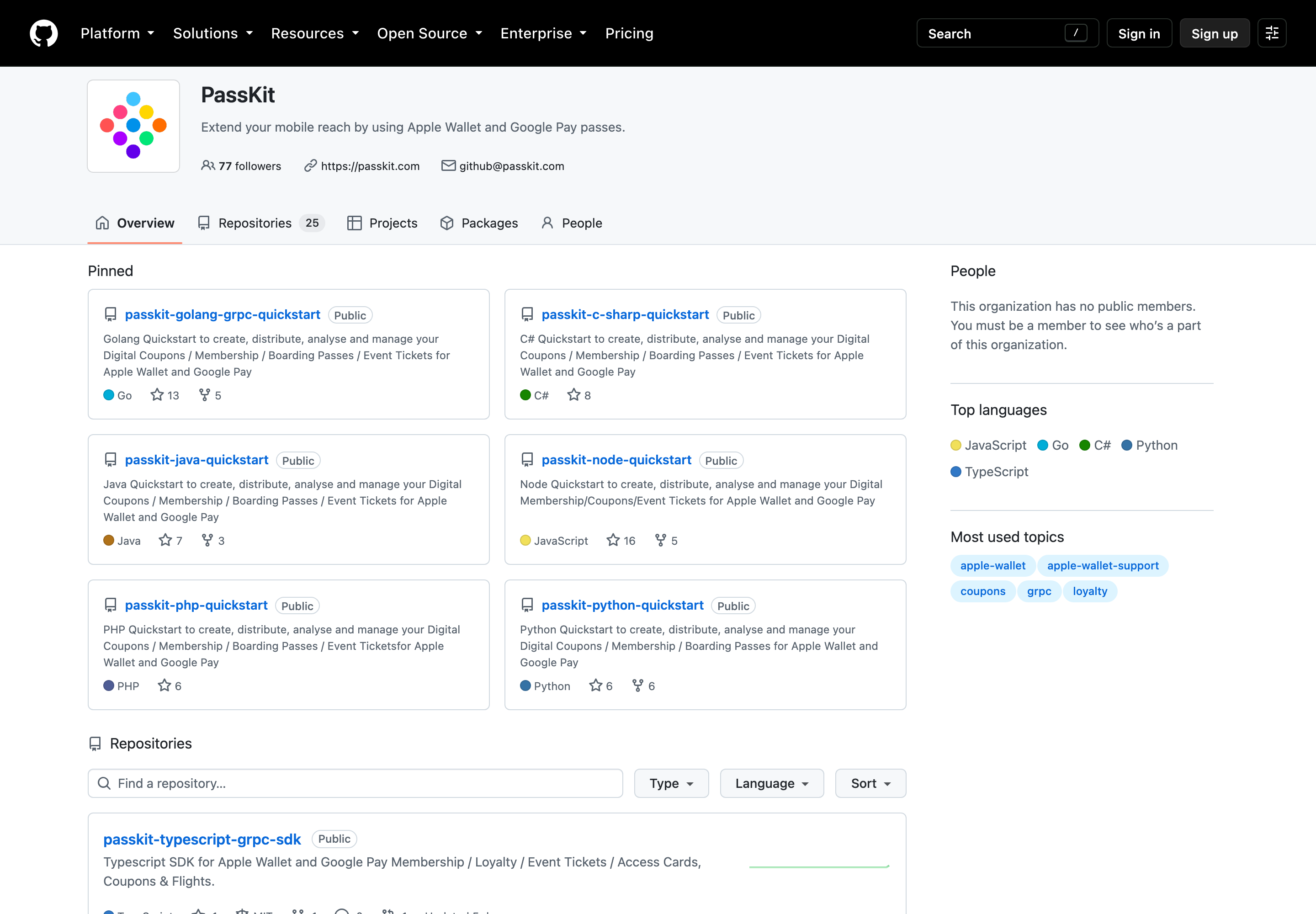
Task: Filter by C# in Top languages
Action: click(x=1095, y=445)
